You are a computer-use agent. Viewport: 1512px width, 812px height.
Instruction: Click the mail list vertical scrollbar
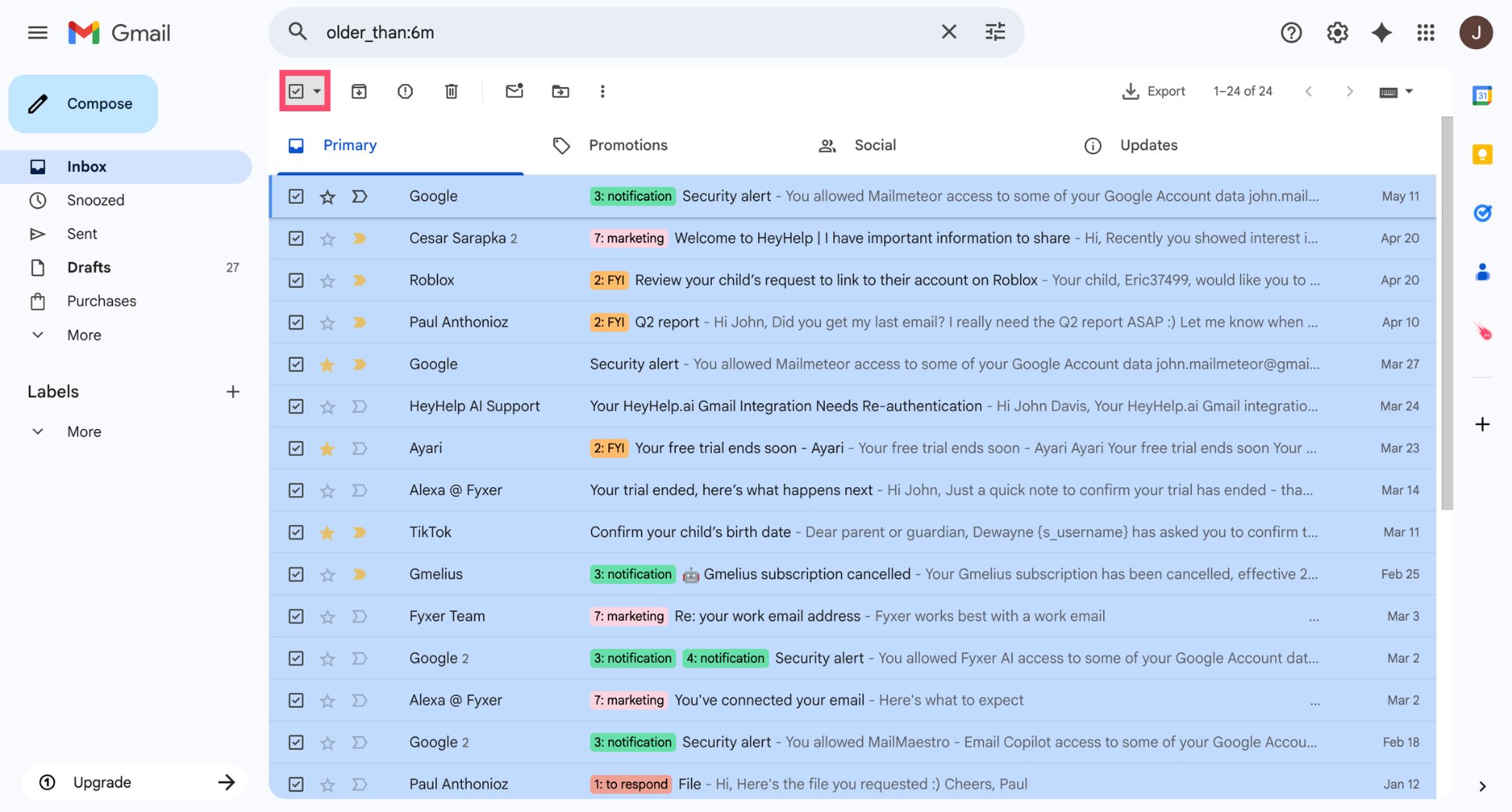pos(1447,313)
